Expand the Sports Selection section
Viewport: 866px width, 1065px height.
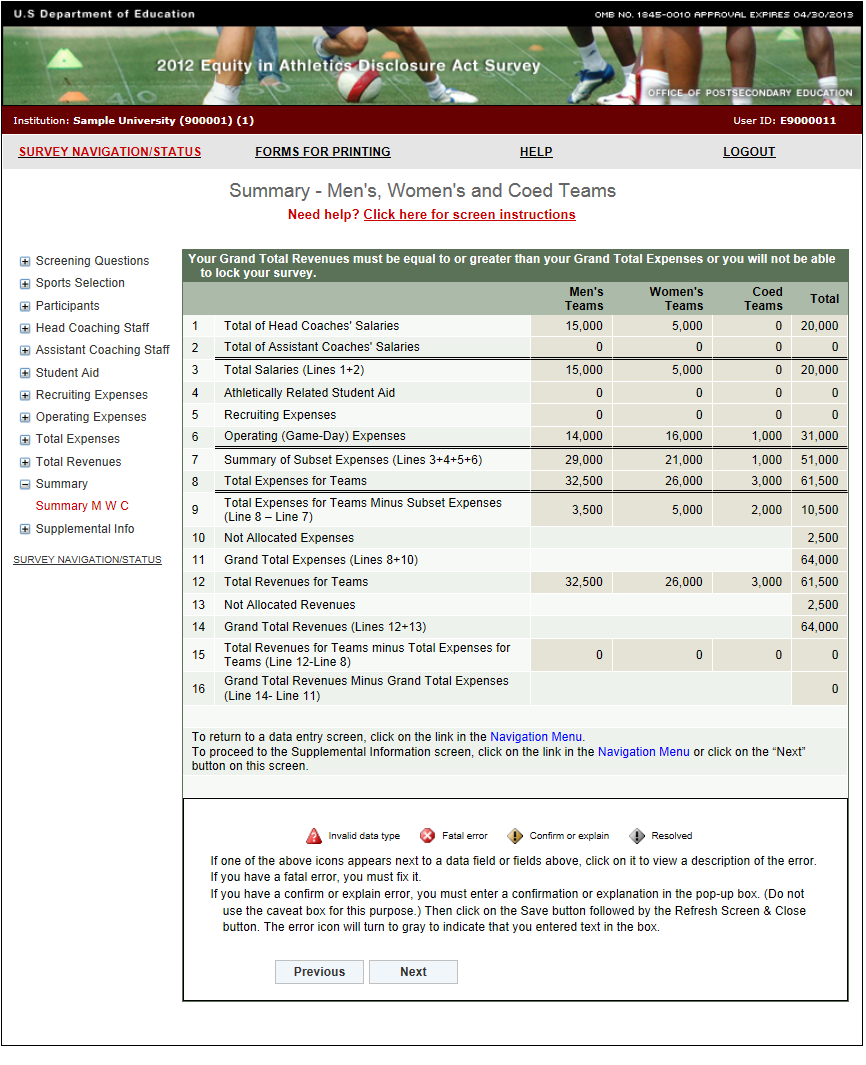click(25, 283)
